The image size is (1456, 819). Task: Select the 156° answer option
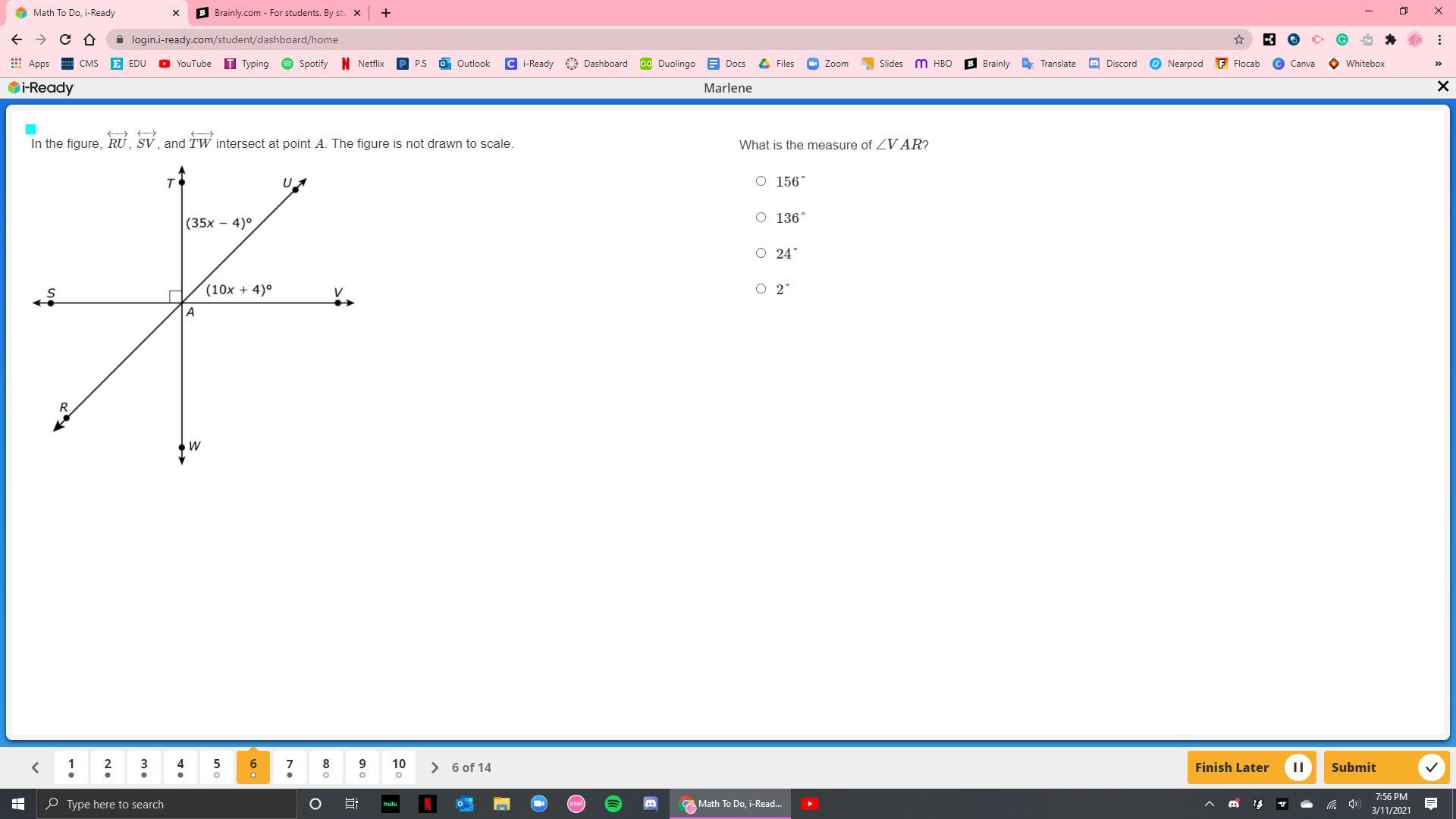coord(761,181)
